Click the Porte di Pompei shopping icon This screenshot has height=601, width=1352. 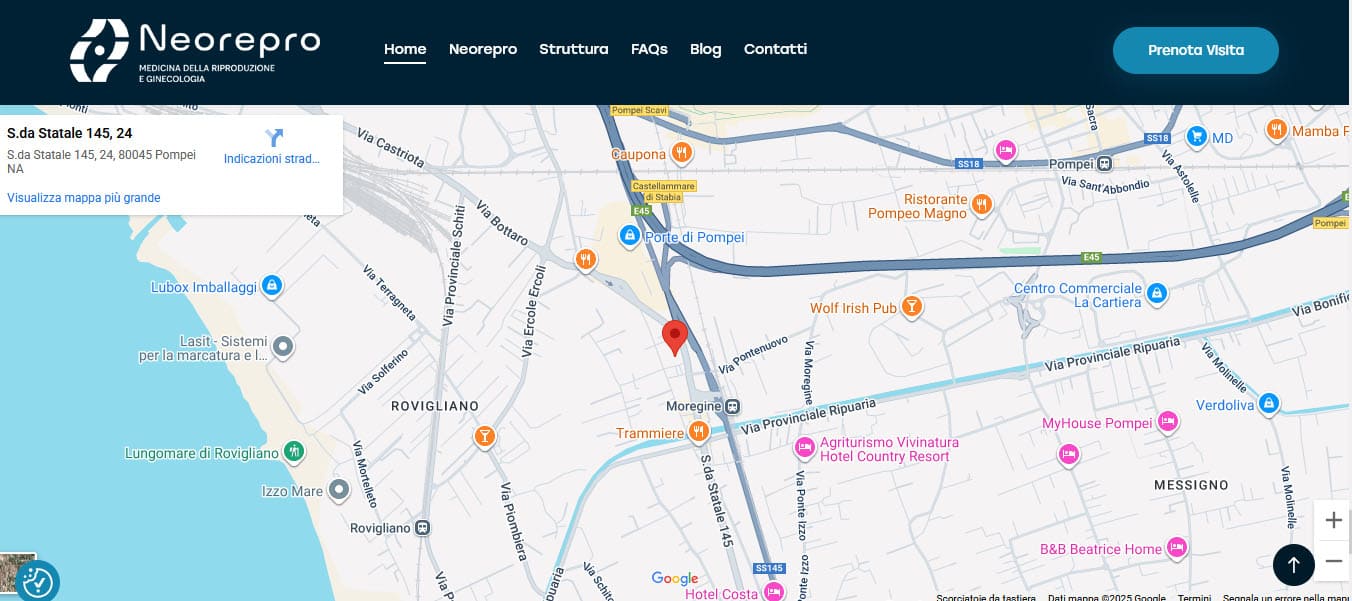click(629, 236)
